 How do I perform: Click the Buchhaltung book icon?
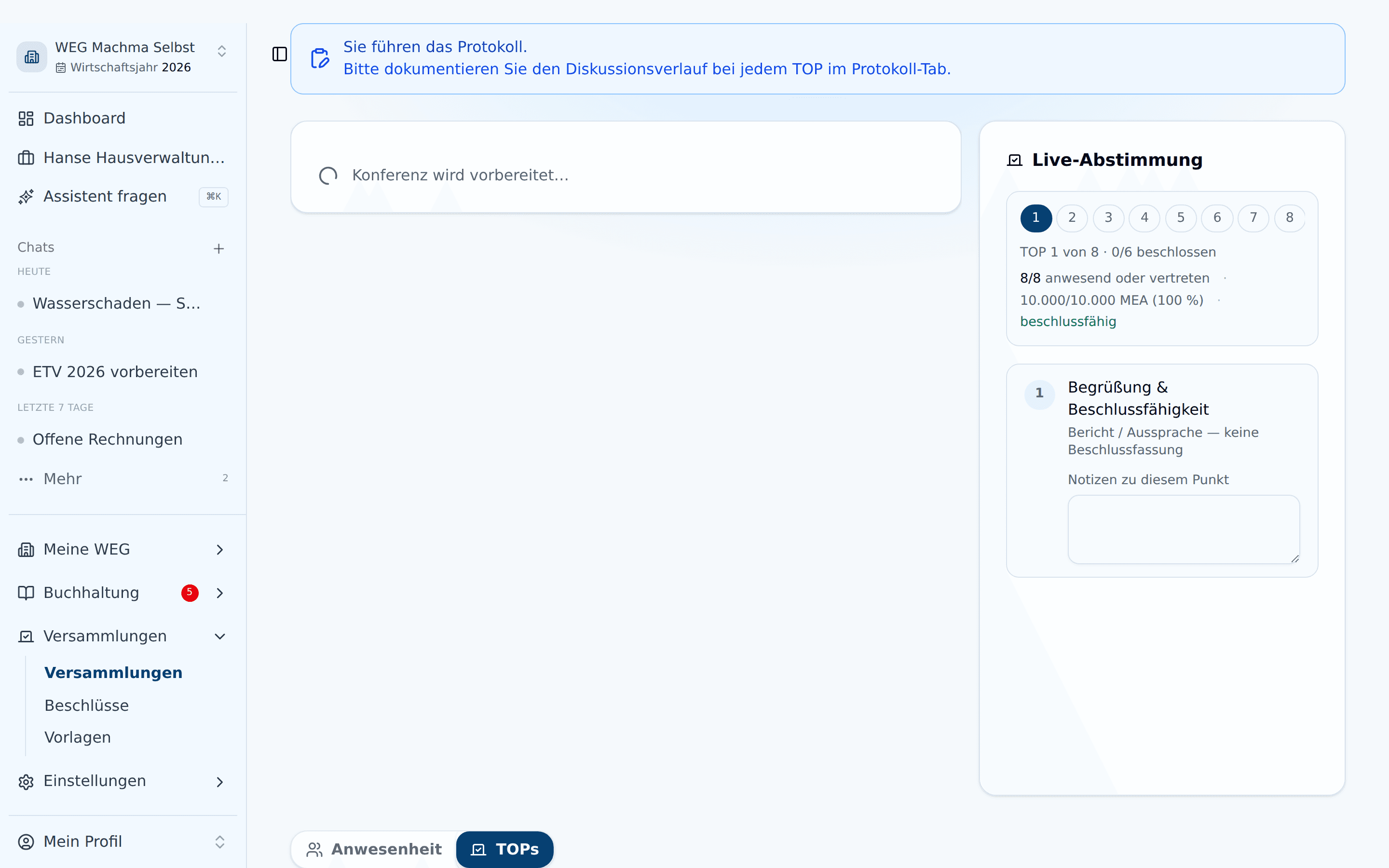click(x=26, y=593)
